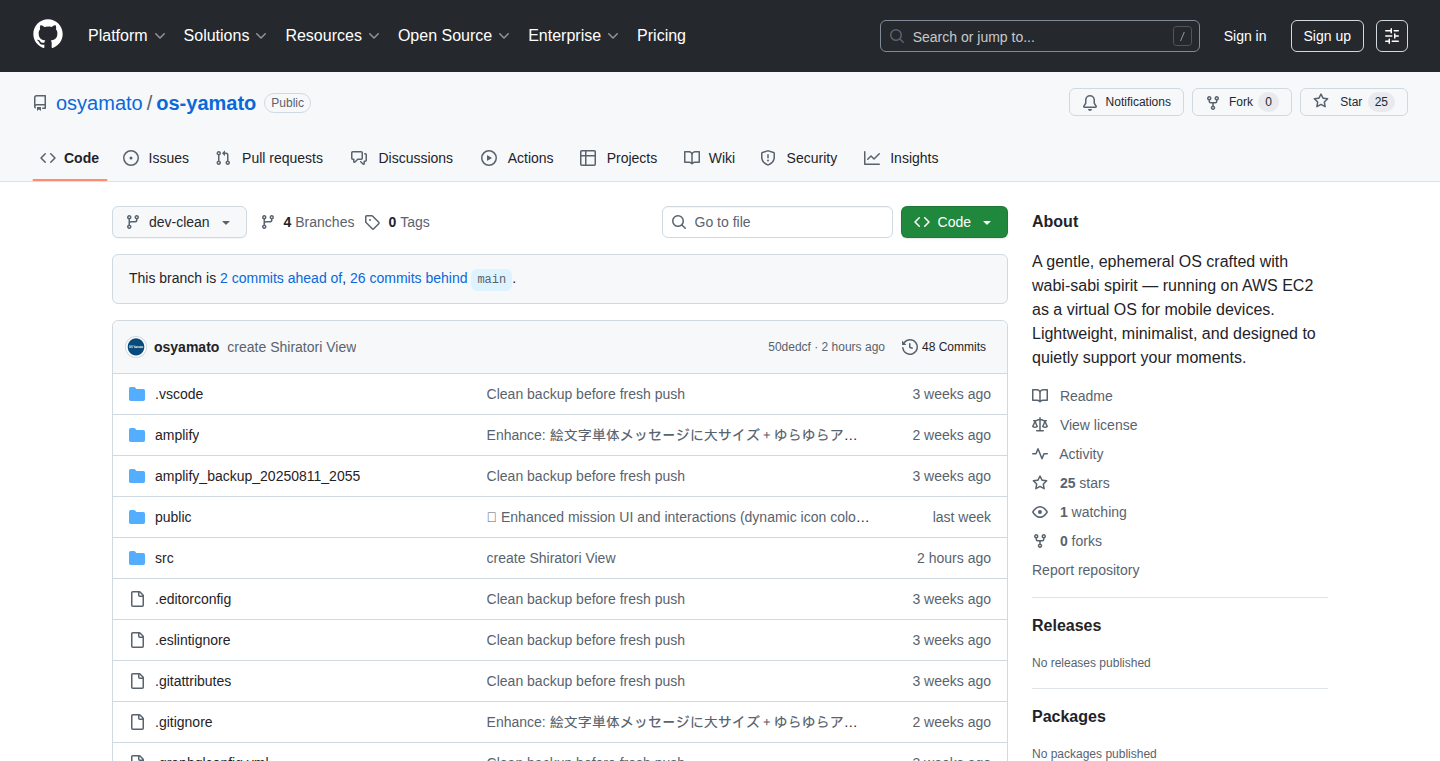Viewport: 1440px width, 761px height.
Task: View the 0 Tags list
Action: coord(397,222)
